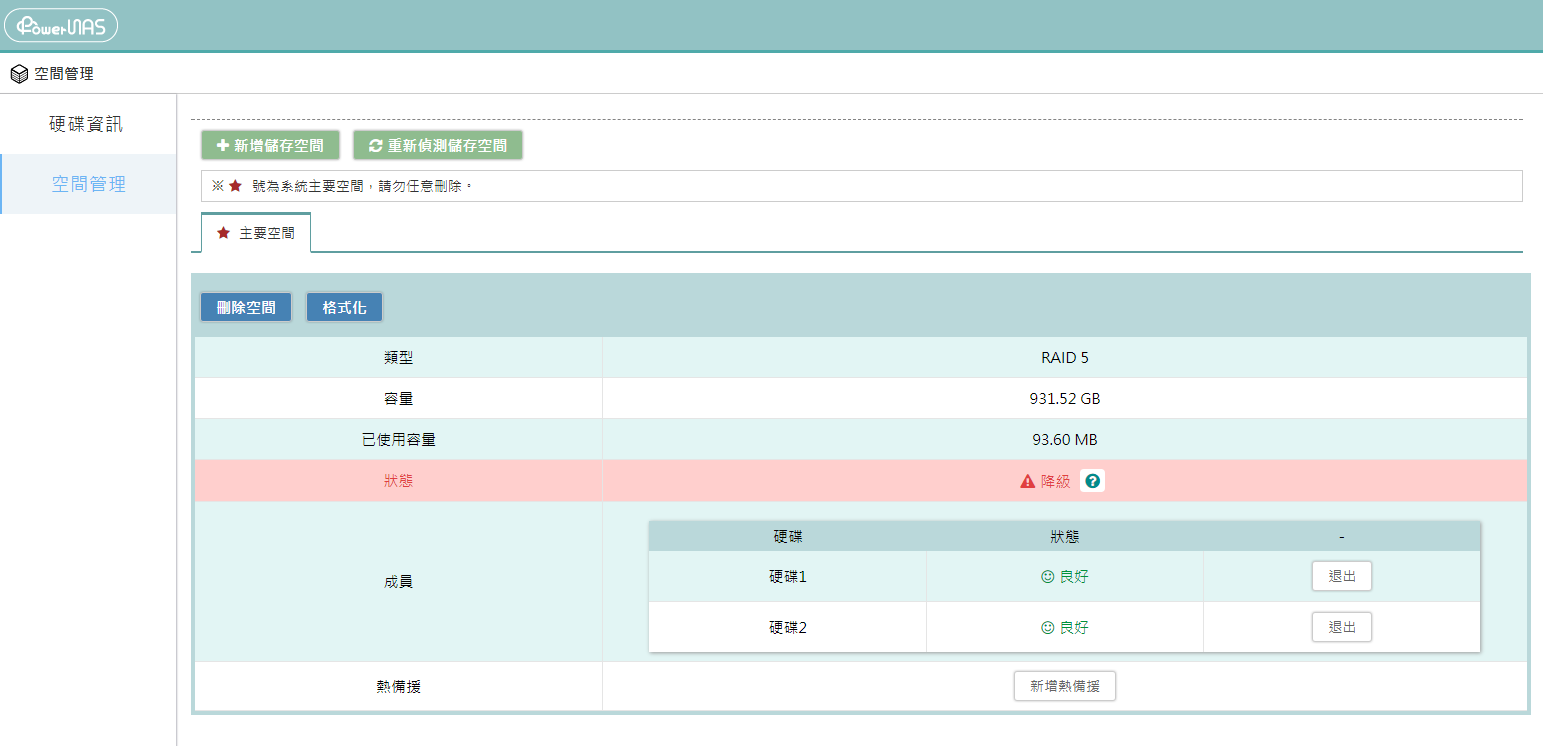The height and width of the screenshot is (746, 1543).
Task: Select 空間管理 in the sidebar
Action: pyautogui.click(x=88, y=184)
